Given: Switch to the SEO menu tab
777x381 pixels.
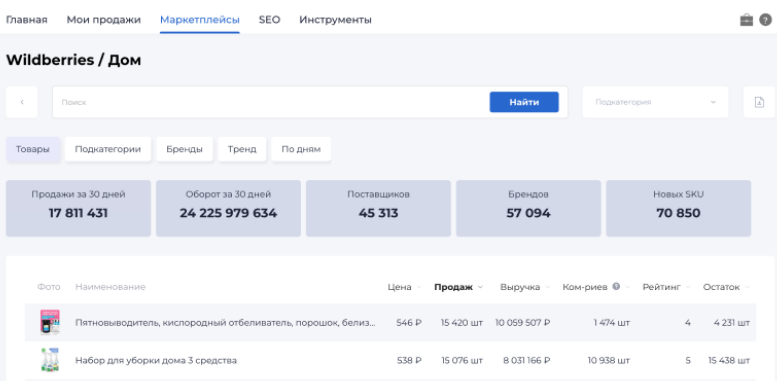Looking at the screenshot, I should coord(270,20).
